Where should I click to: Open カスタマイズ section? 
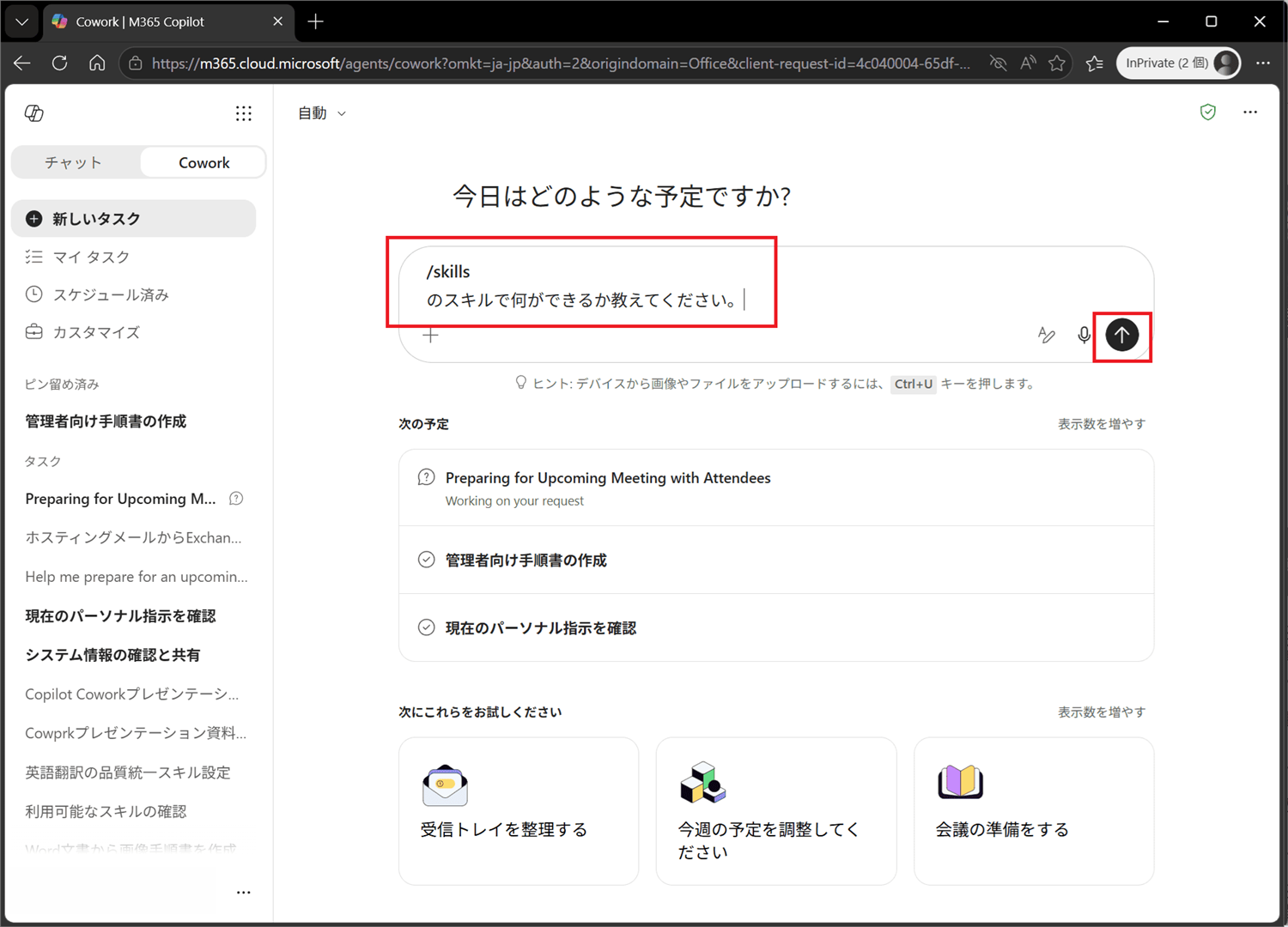134,332
